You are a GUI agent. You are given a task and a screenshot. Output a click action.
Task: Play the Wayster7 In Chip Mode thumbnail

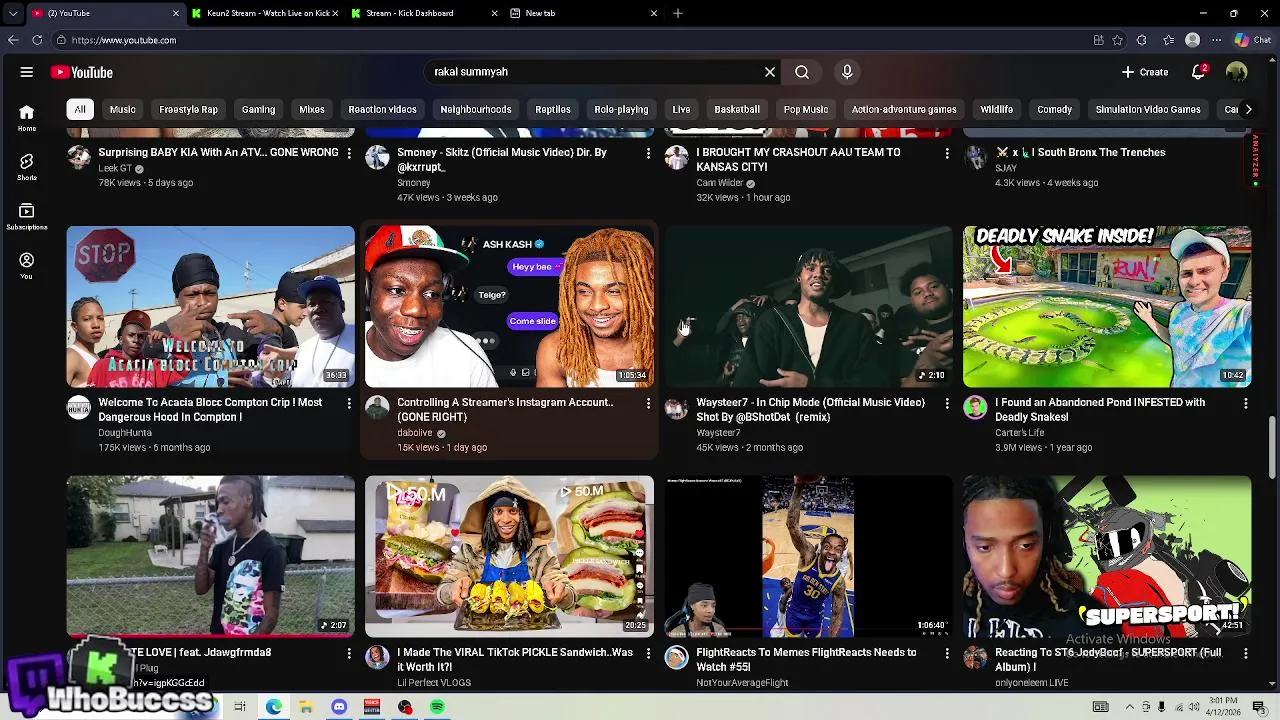tap(808, 306)
